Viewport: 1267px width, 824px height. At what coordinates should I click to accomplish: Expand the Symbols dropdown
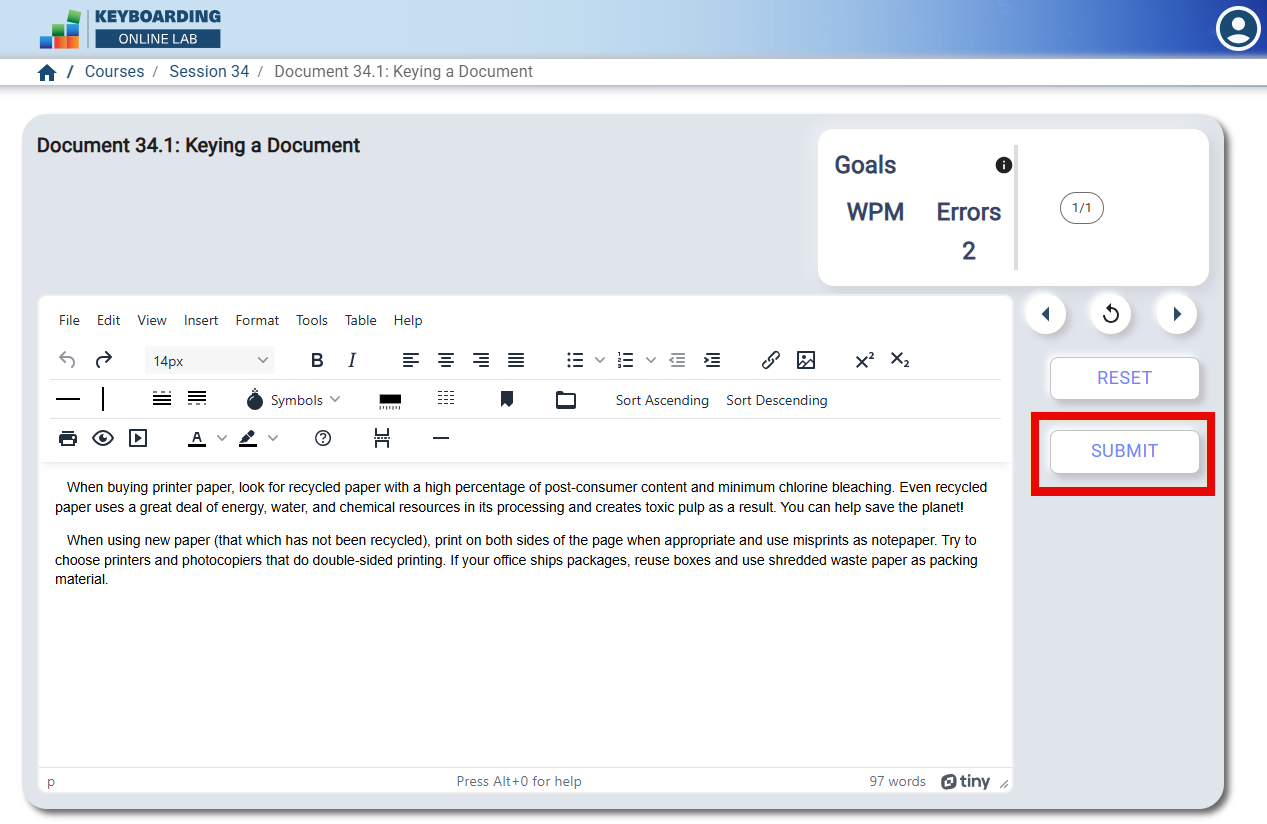[x=336, y=399]
